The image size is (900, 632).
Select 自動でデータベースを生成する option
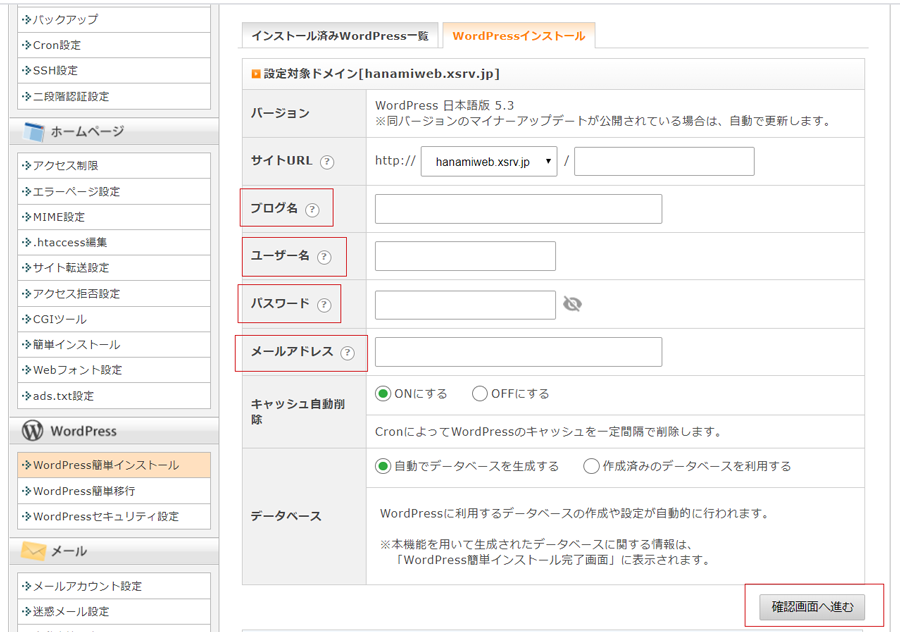tap(383, 466)
